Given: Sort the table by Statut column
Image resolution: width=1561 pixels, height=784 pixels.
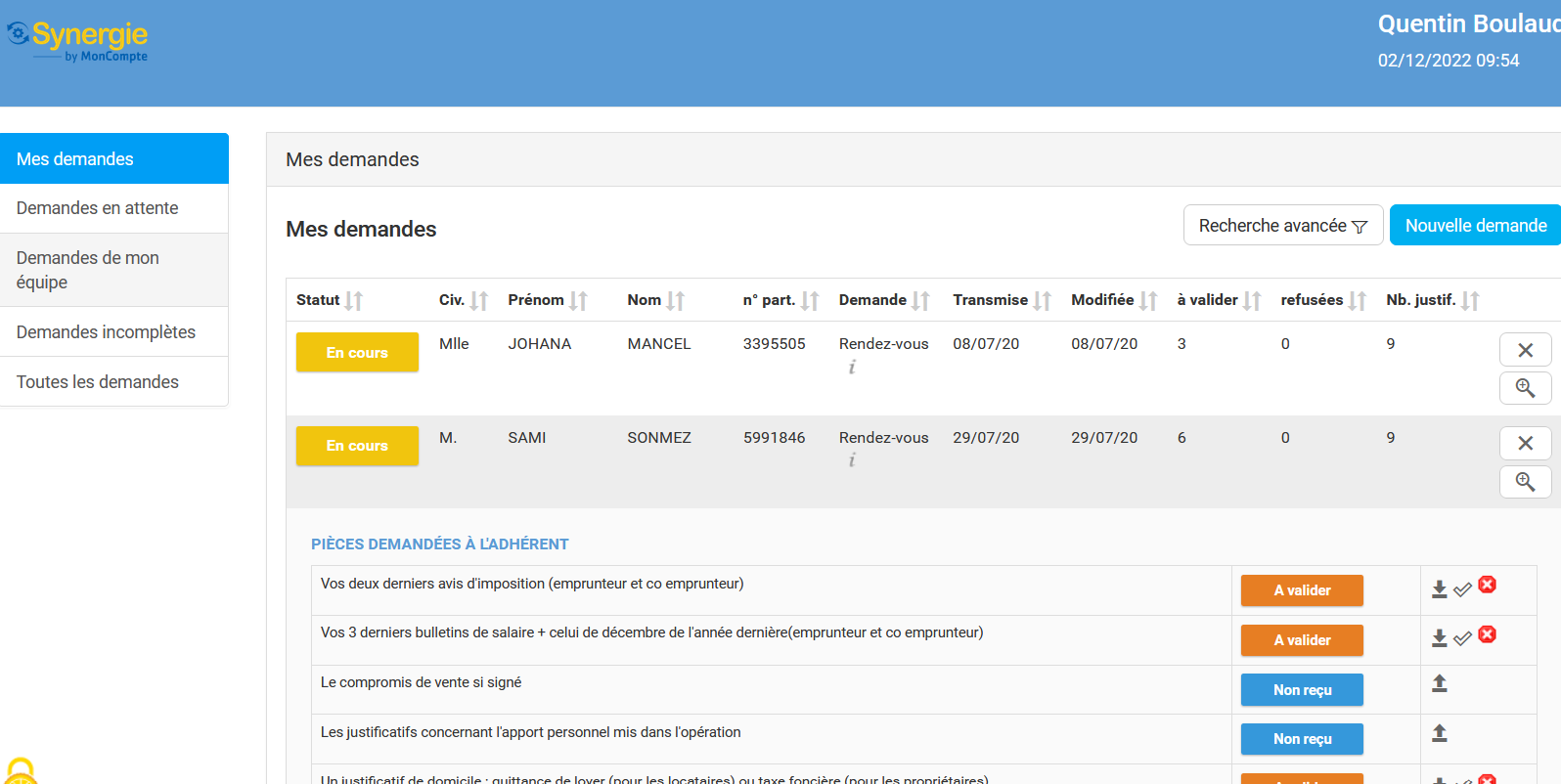Looking at the screenshot, I should [353, 301].
